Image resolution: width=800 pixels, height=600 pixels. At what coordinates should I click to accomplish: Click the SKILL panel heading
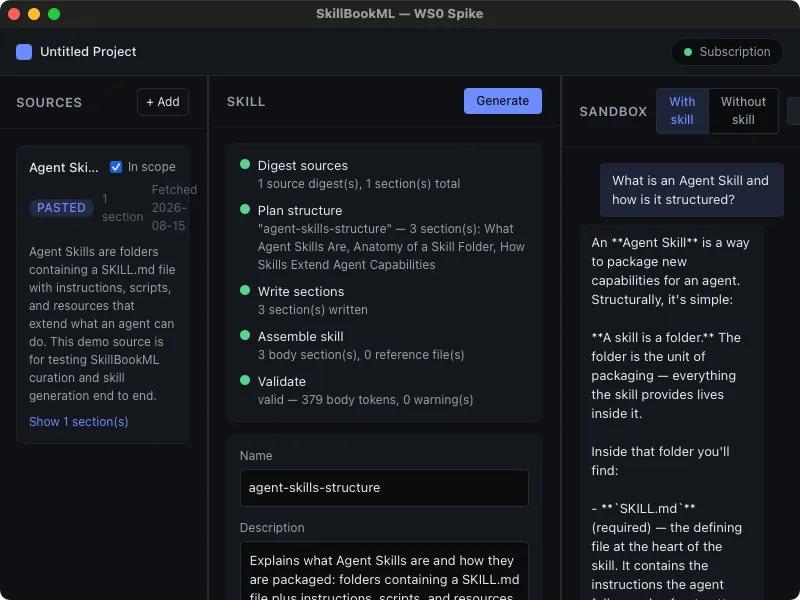[x=246, y=102]
